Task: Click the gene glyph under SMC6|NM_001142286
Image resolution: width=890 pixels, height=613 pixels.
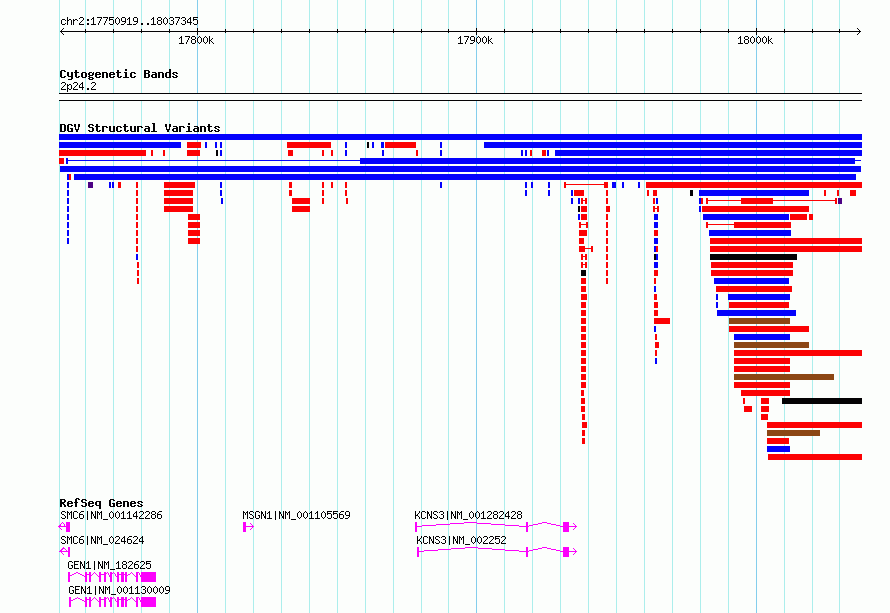Action: pos(65,527)
